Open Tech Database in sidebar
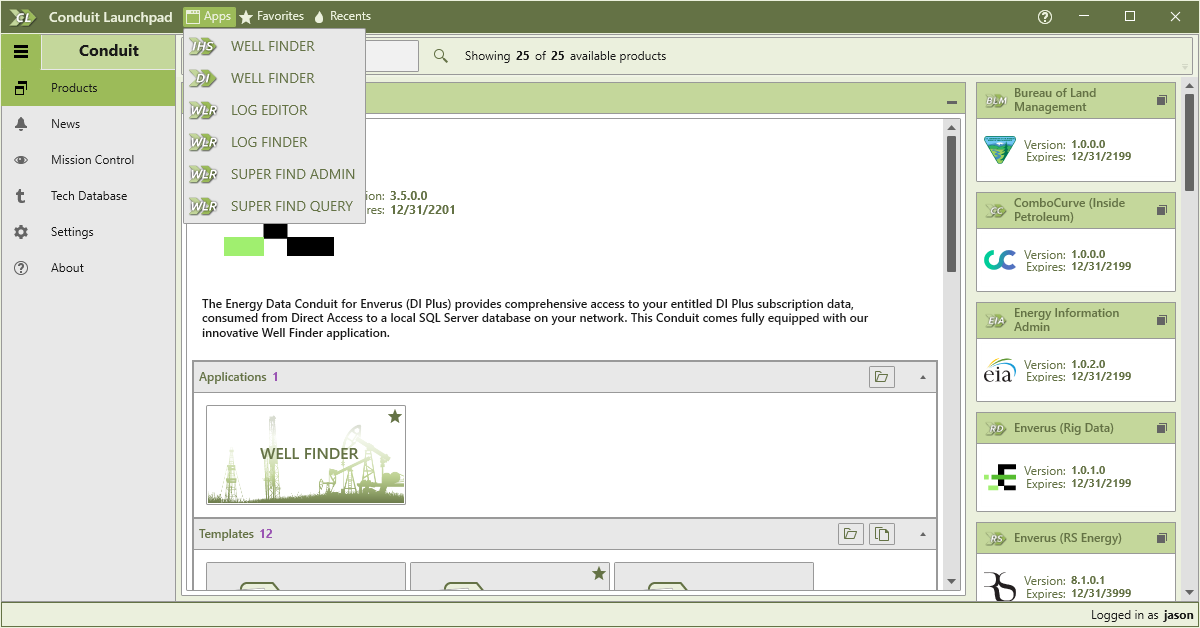The width and height of the screenshot is (1200, 628). click(x=88, y=196)
